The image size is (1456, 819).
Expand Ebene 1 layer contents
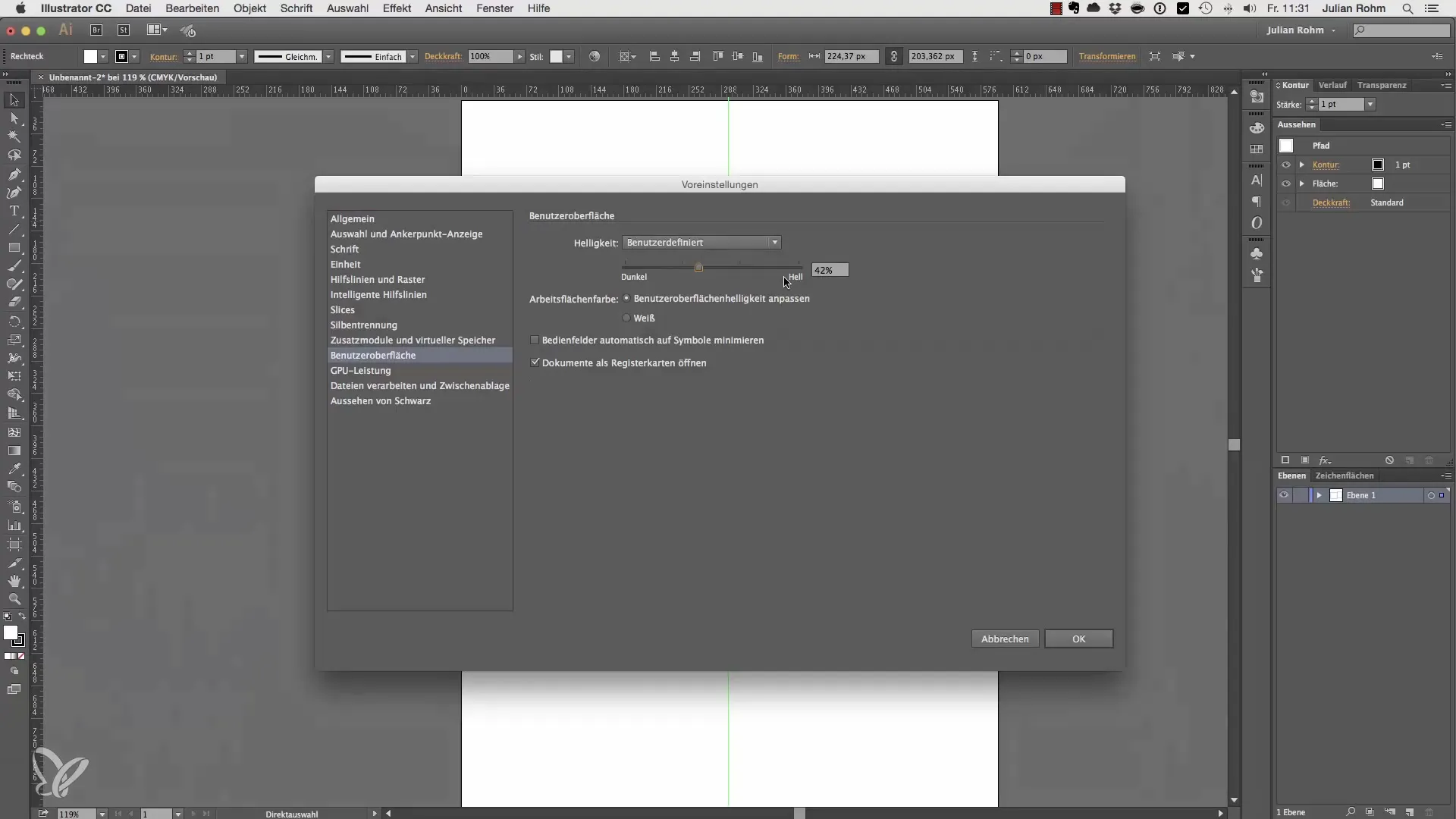click(x=1319, y=495)
